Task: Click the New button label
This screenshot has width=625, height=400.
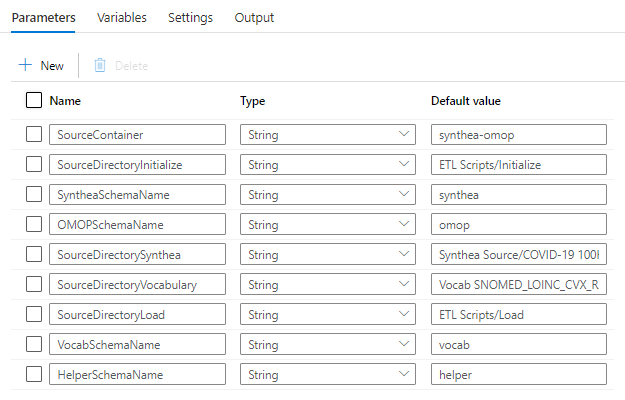Action: [x=52, y=66]
